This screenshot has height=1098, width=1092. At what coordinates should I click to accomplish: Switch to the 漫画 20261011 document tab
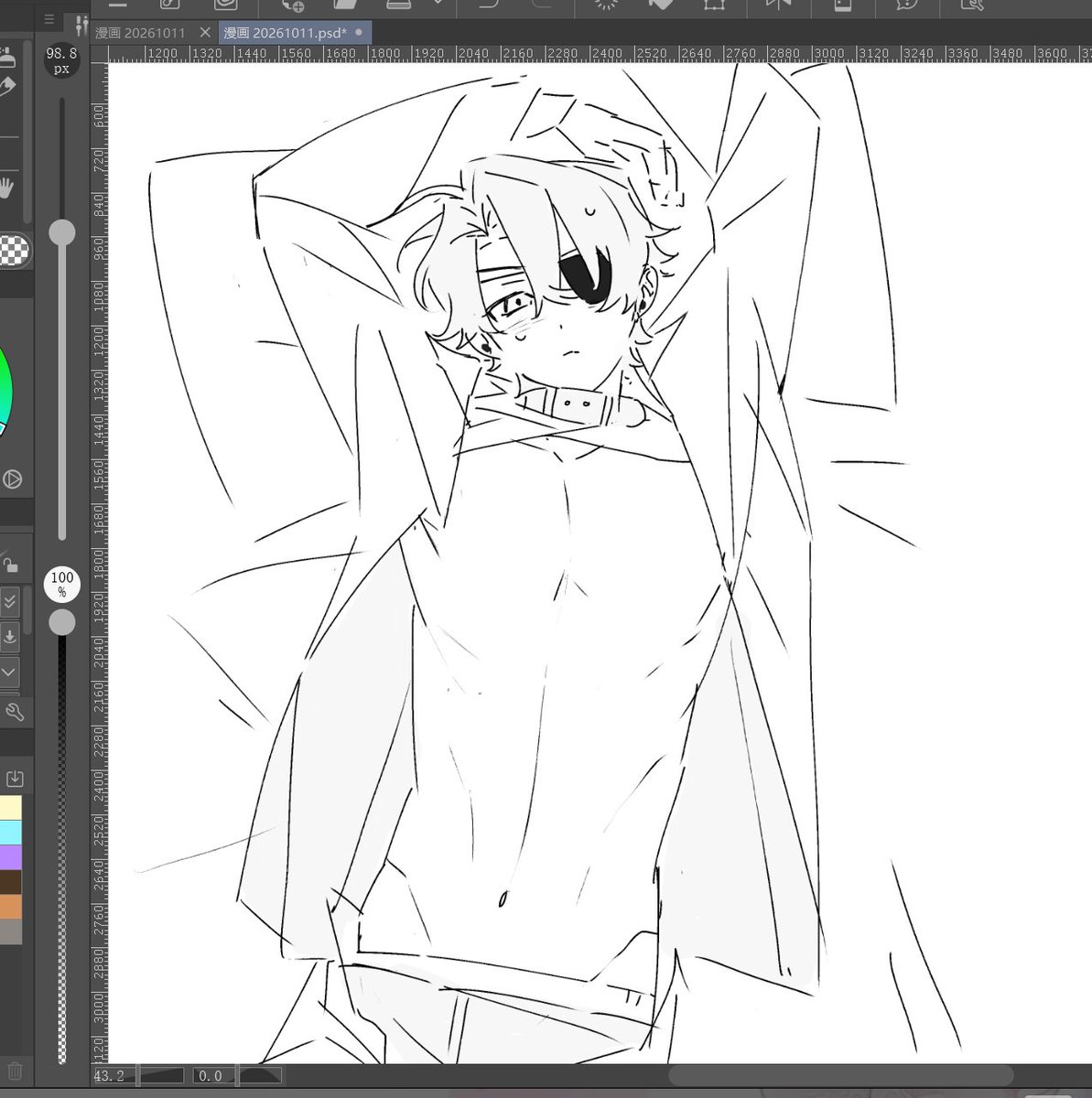click(x=140, y=32)
